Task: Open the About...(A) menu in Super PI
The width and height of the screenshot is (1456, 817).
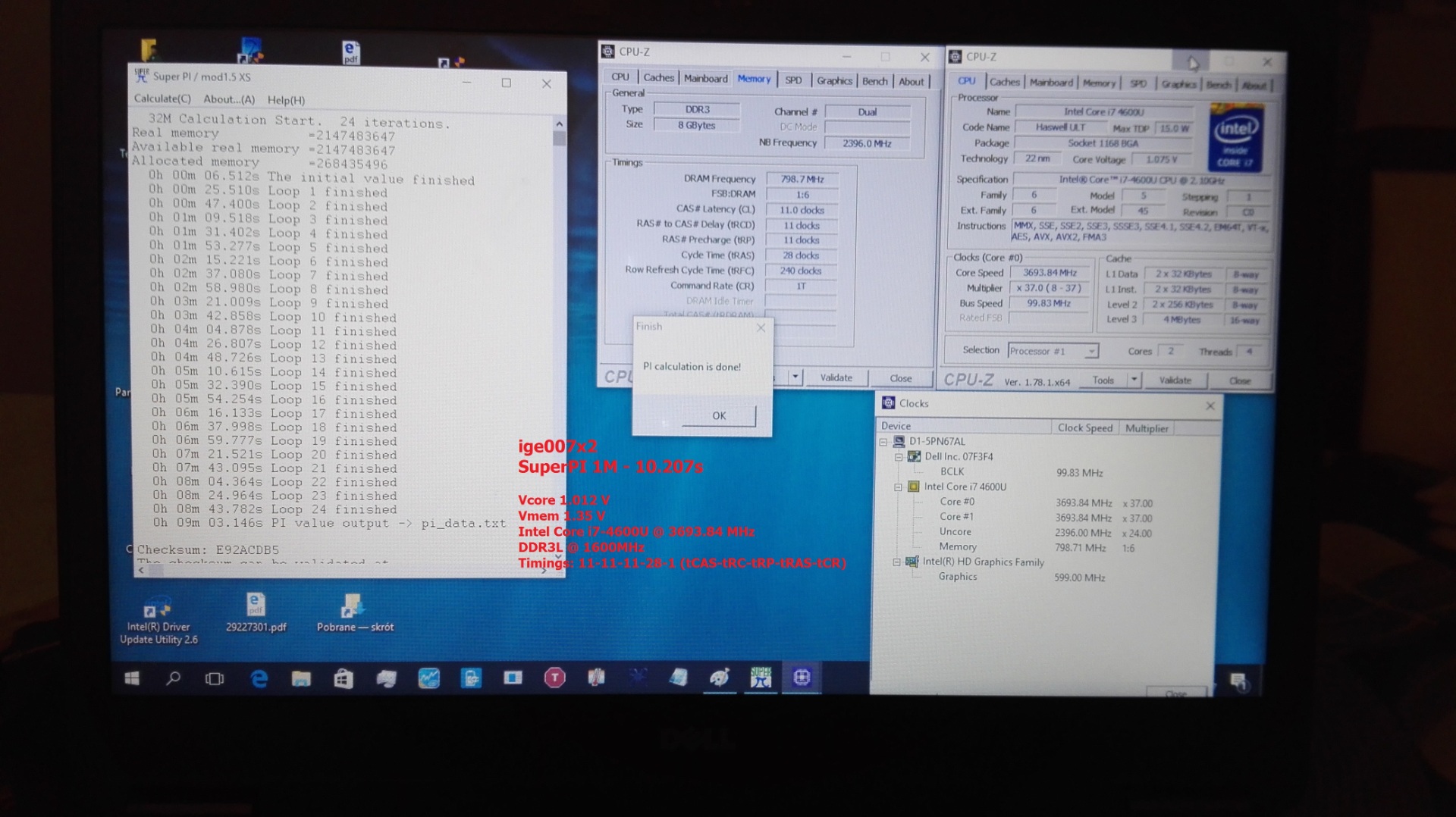Action: 229,99
